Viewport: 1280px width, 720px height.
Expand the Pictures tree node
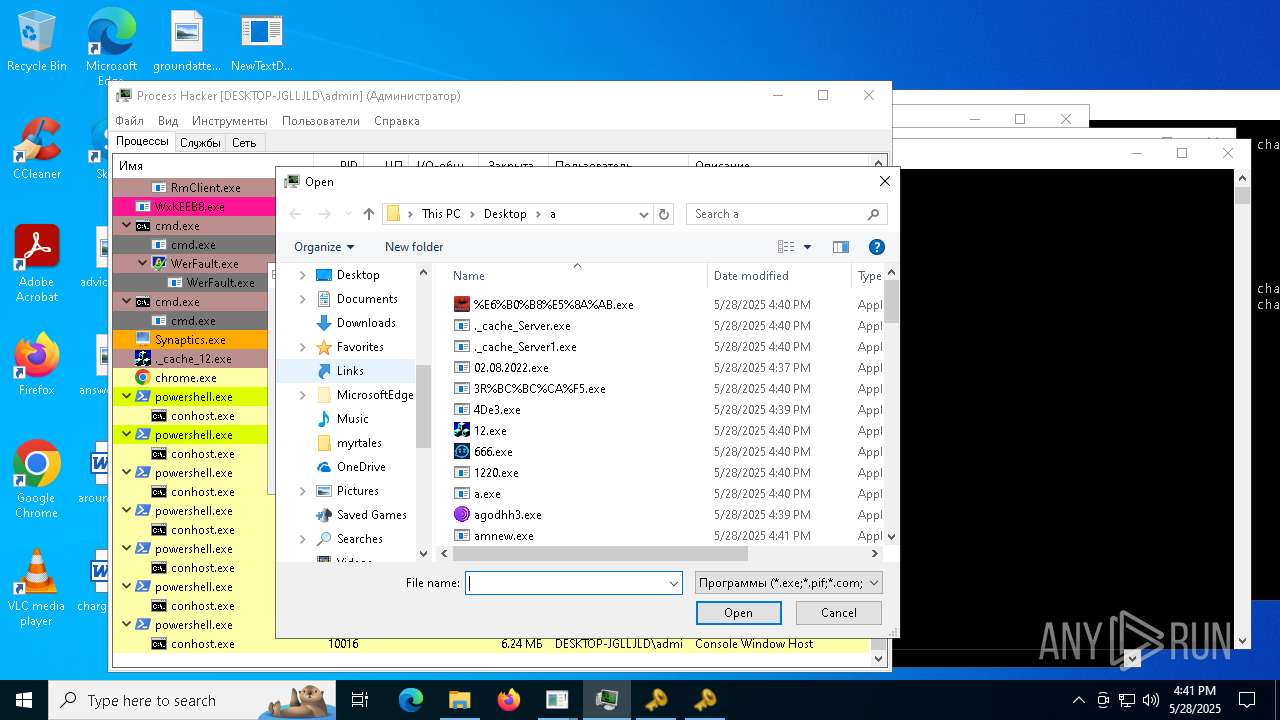[x=303, y=491]
